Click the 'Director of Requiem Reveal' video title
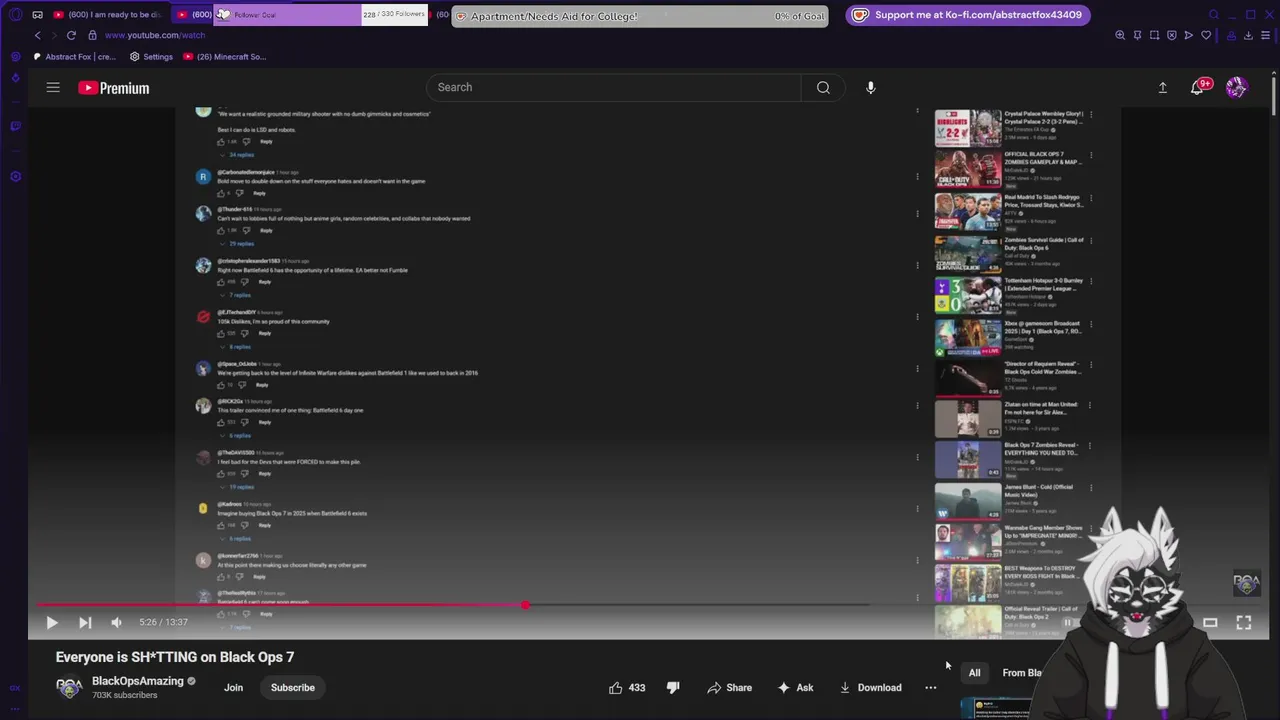Image resolution: width=1280 pixels, height=720 pixels. (1041, 368)
